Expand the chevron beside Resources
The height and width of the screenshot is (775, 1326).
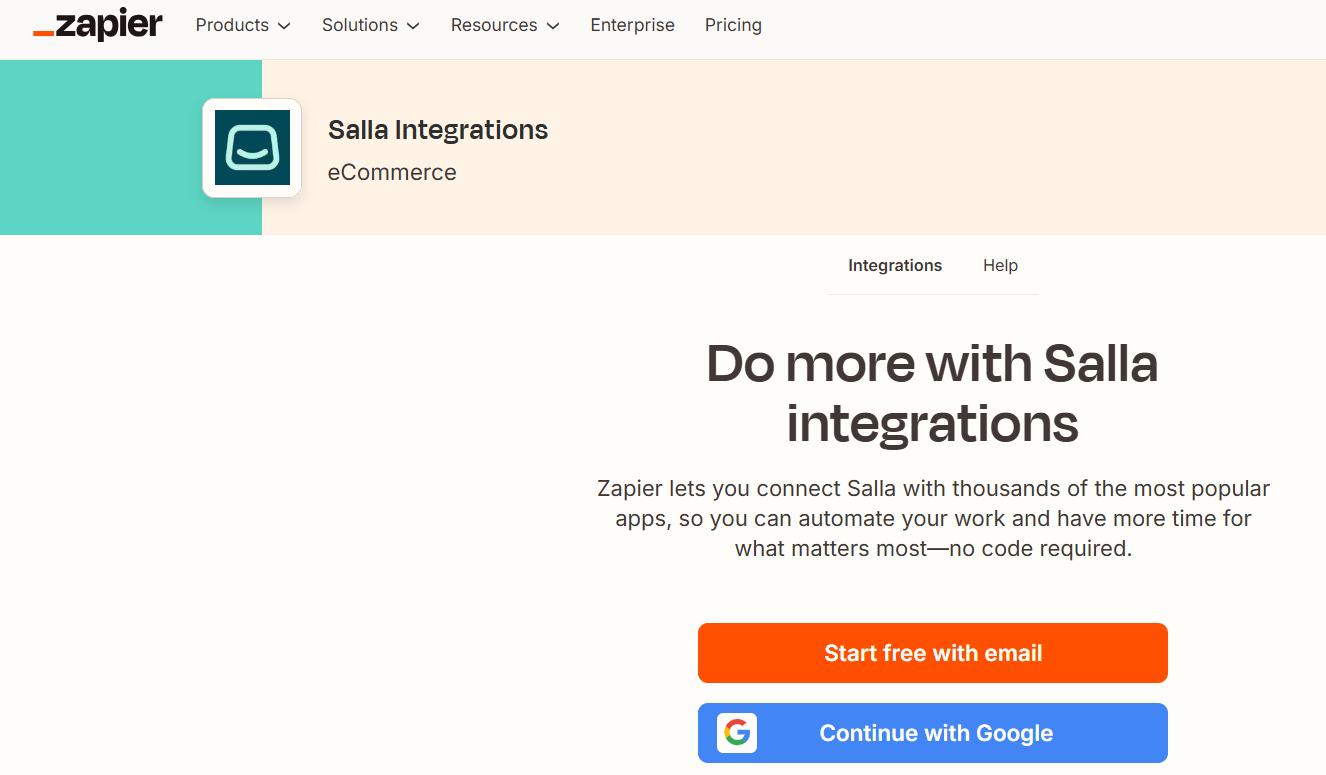click(x=553, y=26)
